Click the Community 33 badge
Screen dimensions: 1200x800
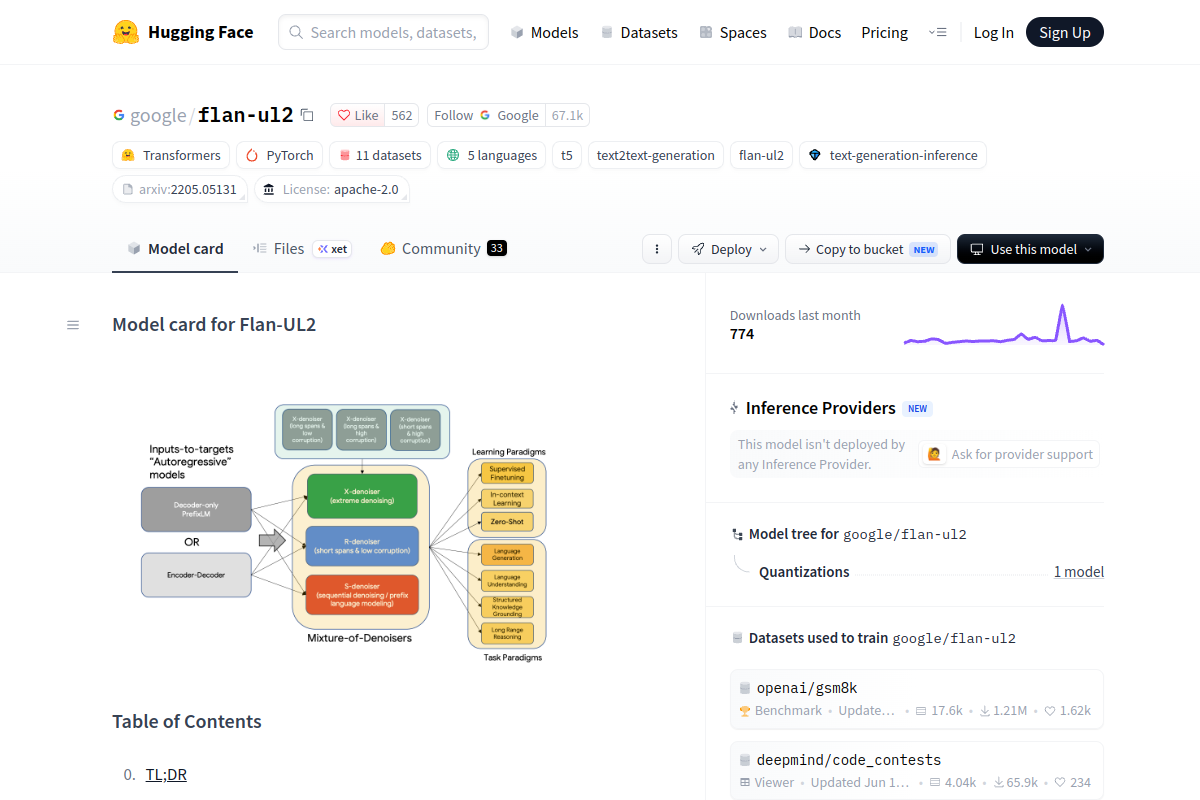coord(497,248)
